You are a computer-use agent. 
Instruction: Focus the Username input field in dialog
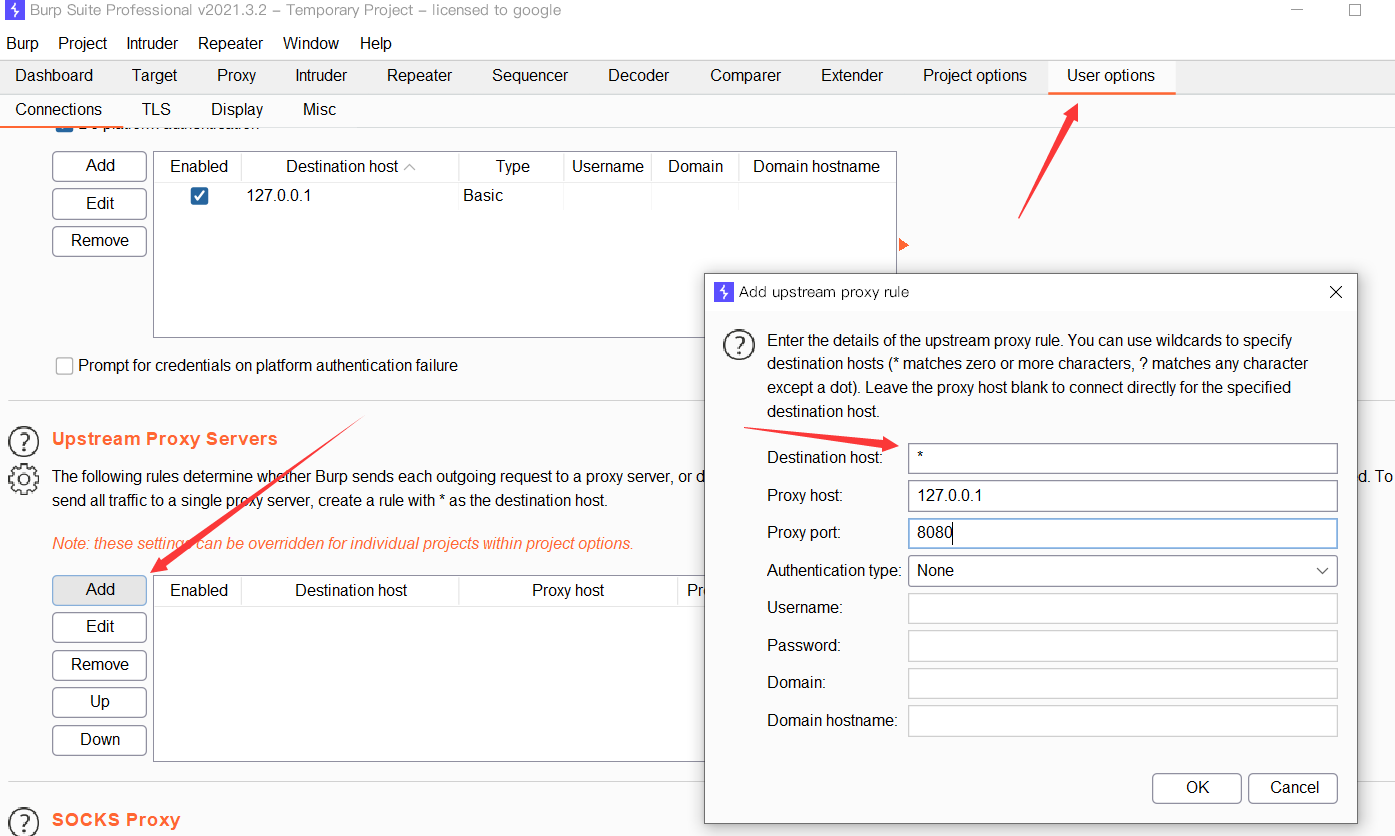pos(1122,608)
